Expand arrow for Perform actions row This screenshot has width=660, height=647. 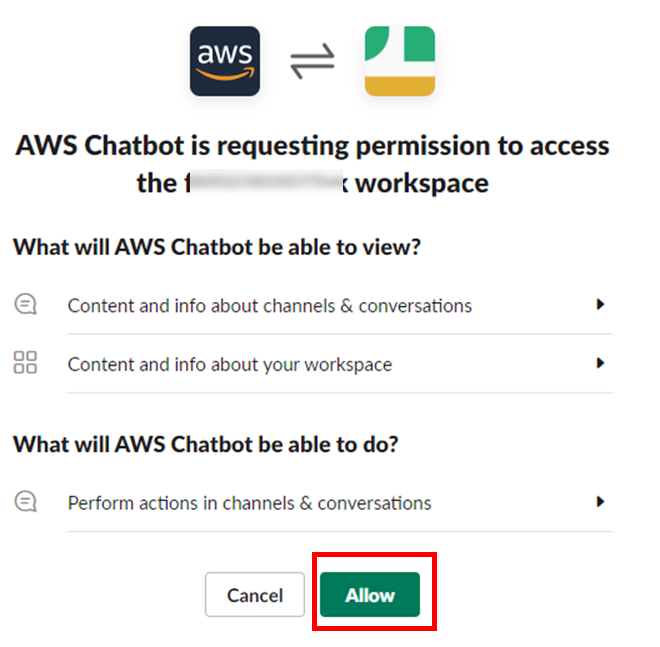pos(600,501)
